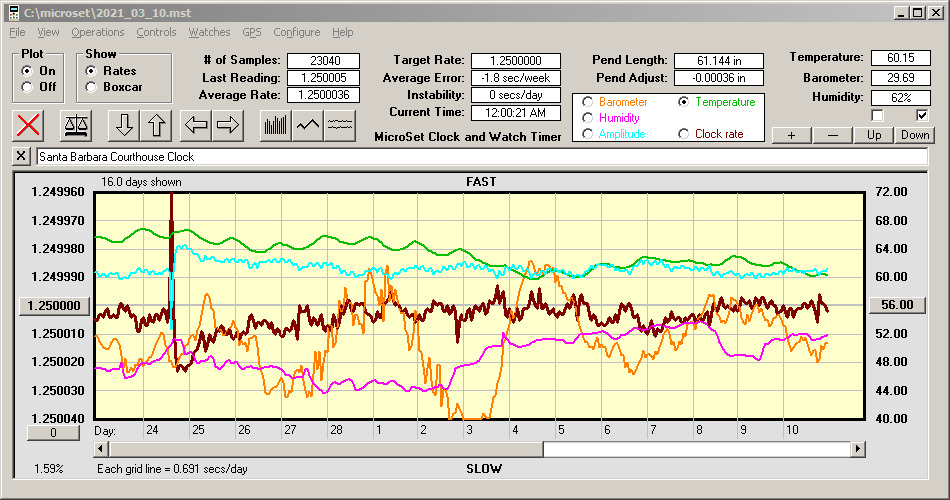Click the down arrow toolbar icon
This screenshot has height=500, width=950.
pyautogui.click(x=124, y=125)
